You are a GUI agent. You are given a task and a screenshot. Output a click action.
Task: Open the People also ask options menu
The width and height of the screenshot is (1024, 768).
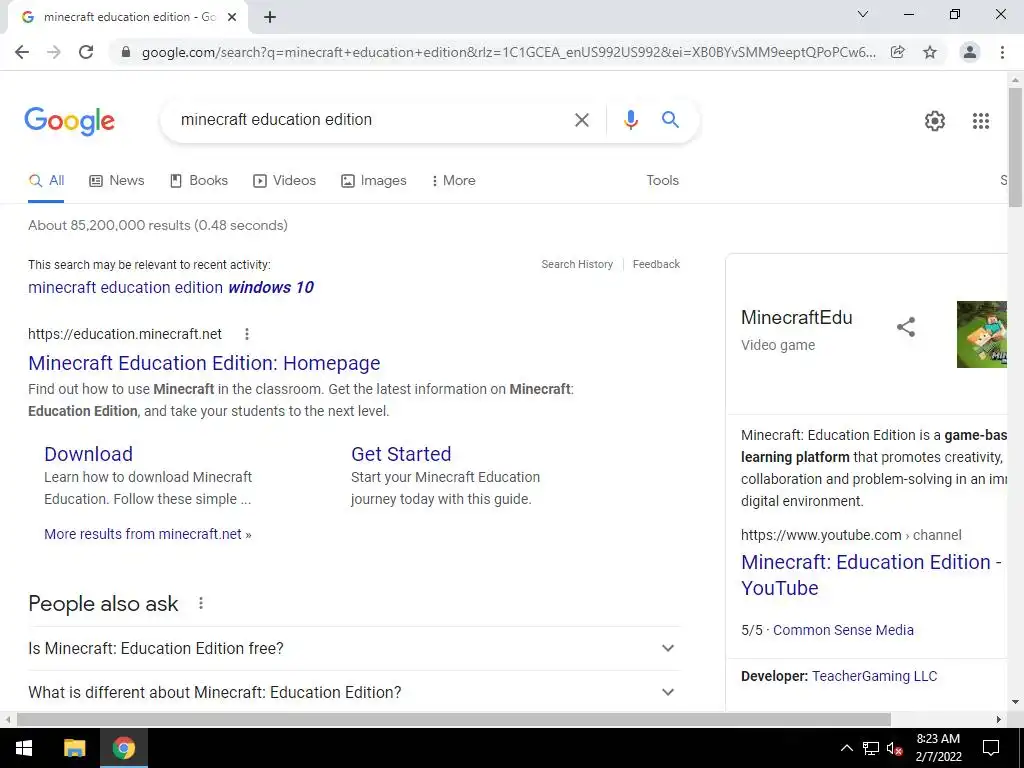pyautogui.click(x=201, y=603)
